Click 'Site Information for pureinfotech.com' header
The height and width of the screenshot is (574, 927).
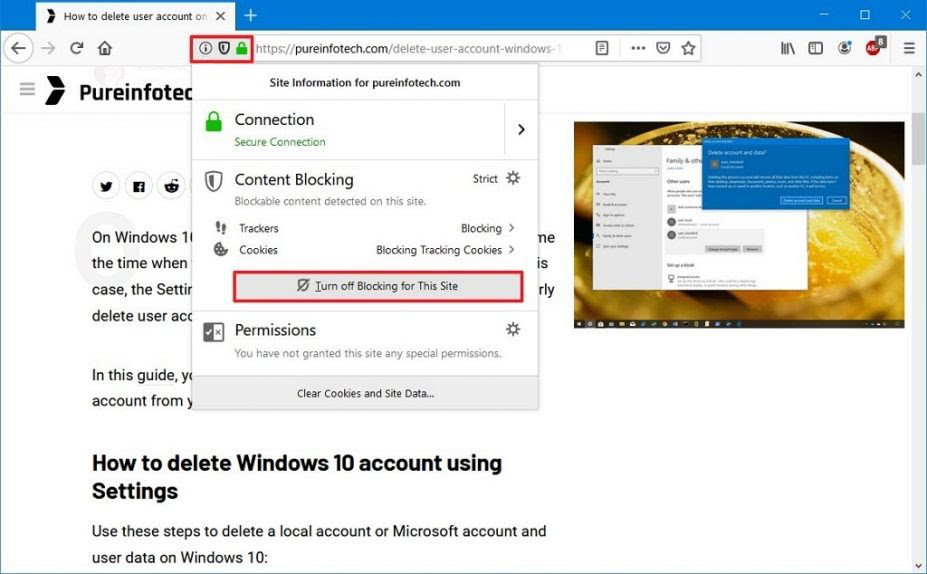(x=365, y=83)
